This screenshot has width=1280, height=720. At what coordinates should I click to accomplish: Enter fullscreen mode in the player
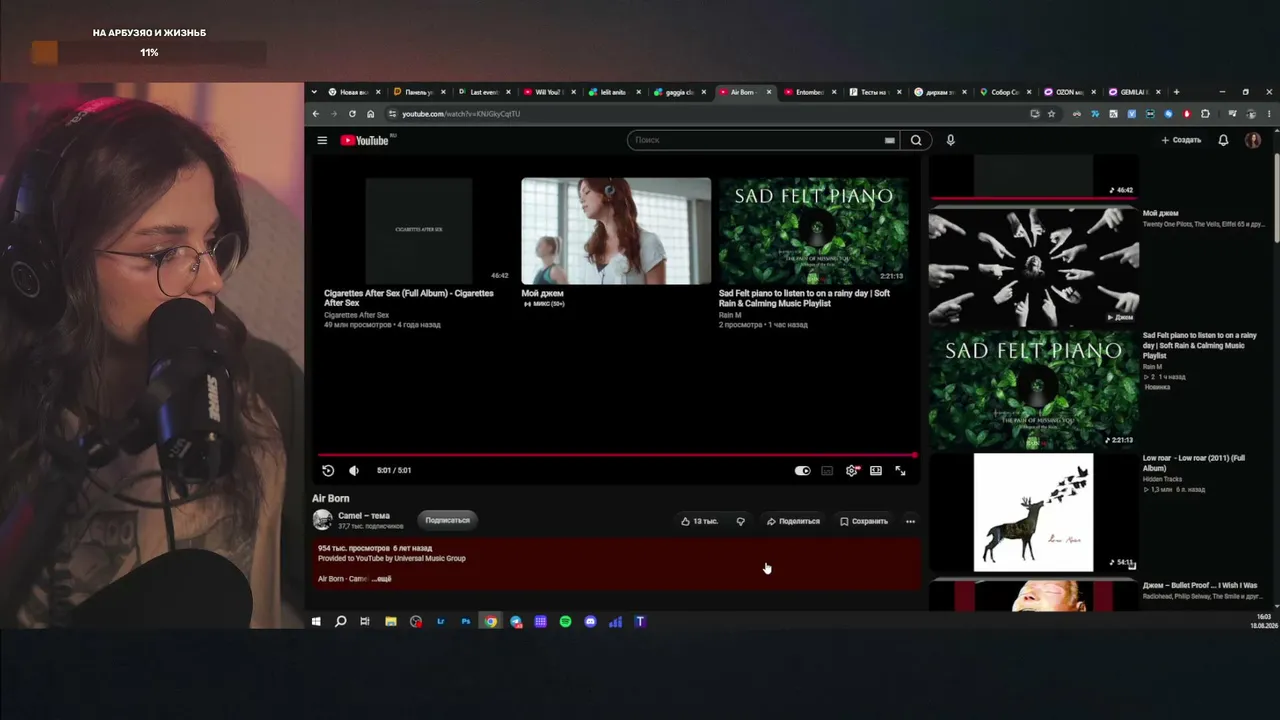pos(900,471)
